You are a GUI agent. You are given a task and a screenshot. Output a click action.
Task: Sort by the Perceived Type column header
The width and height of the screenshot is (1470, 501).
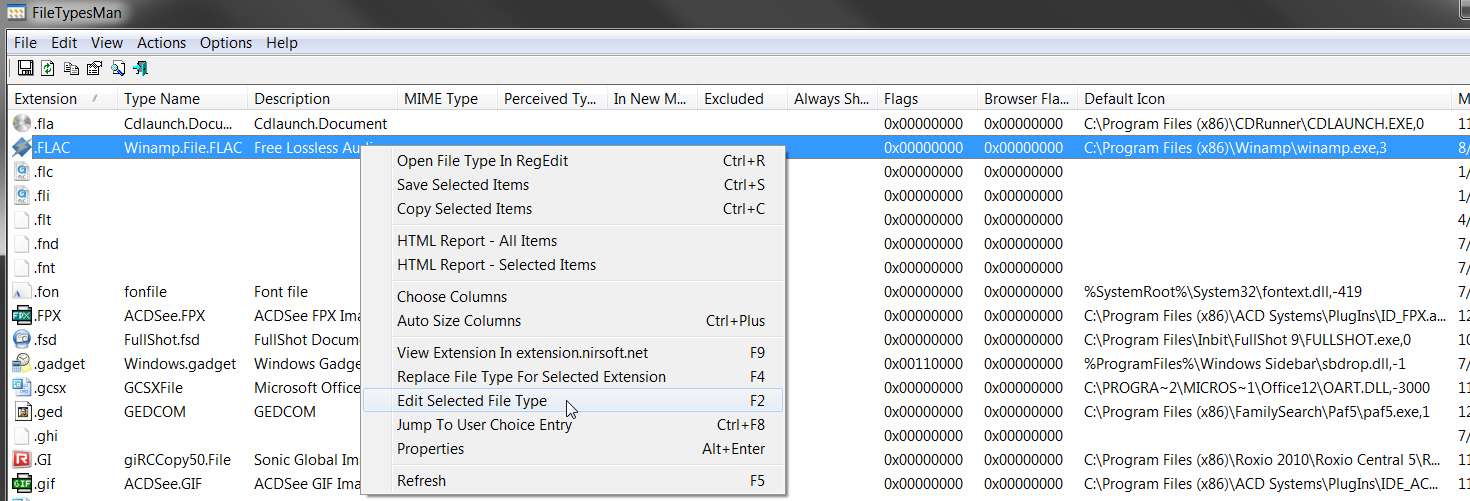click(x=552, y=99)
